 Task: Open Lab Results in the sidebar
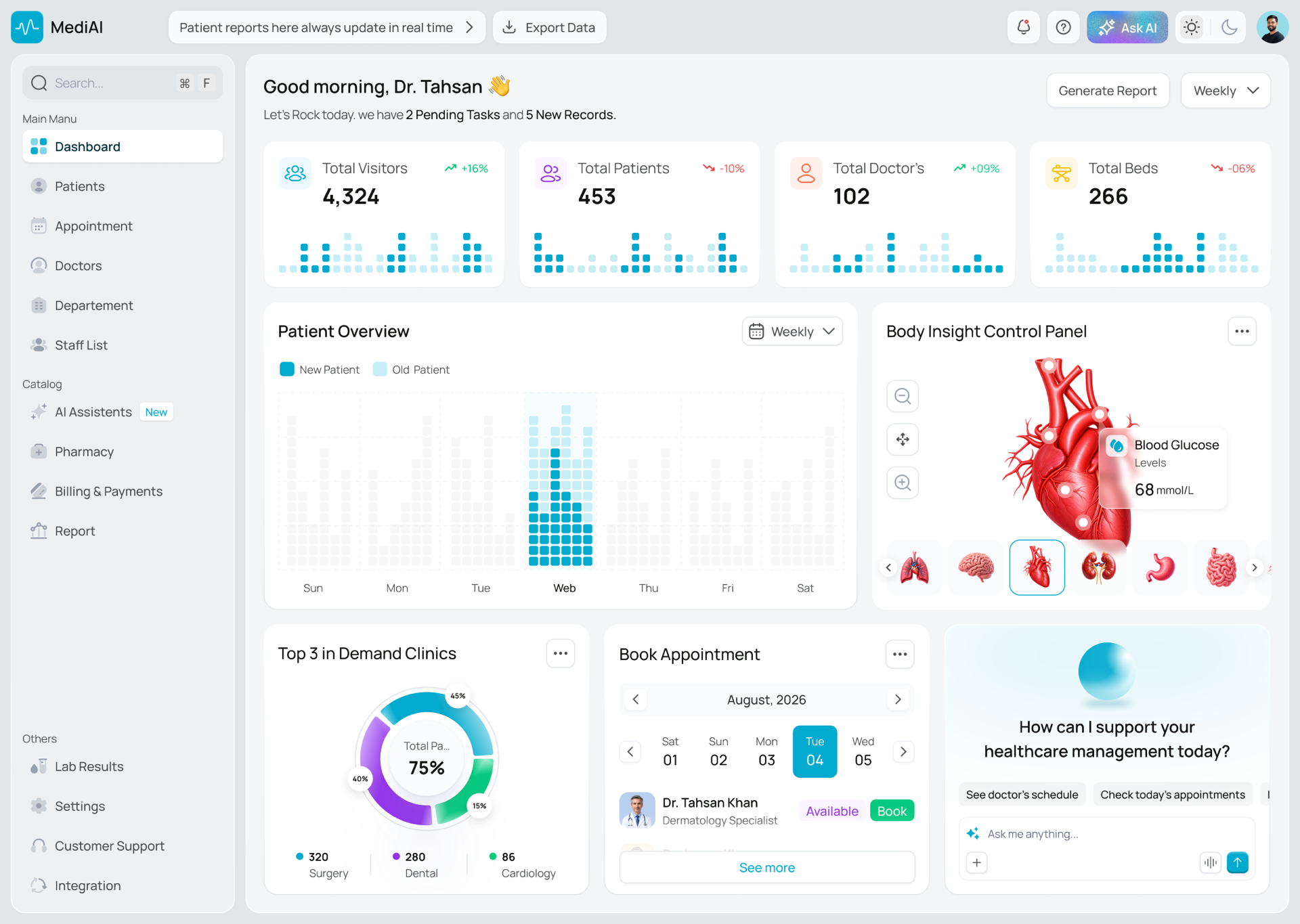pos(123,766)
